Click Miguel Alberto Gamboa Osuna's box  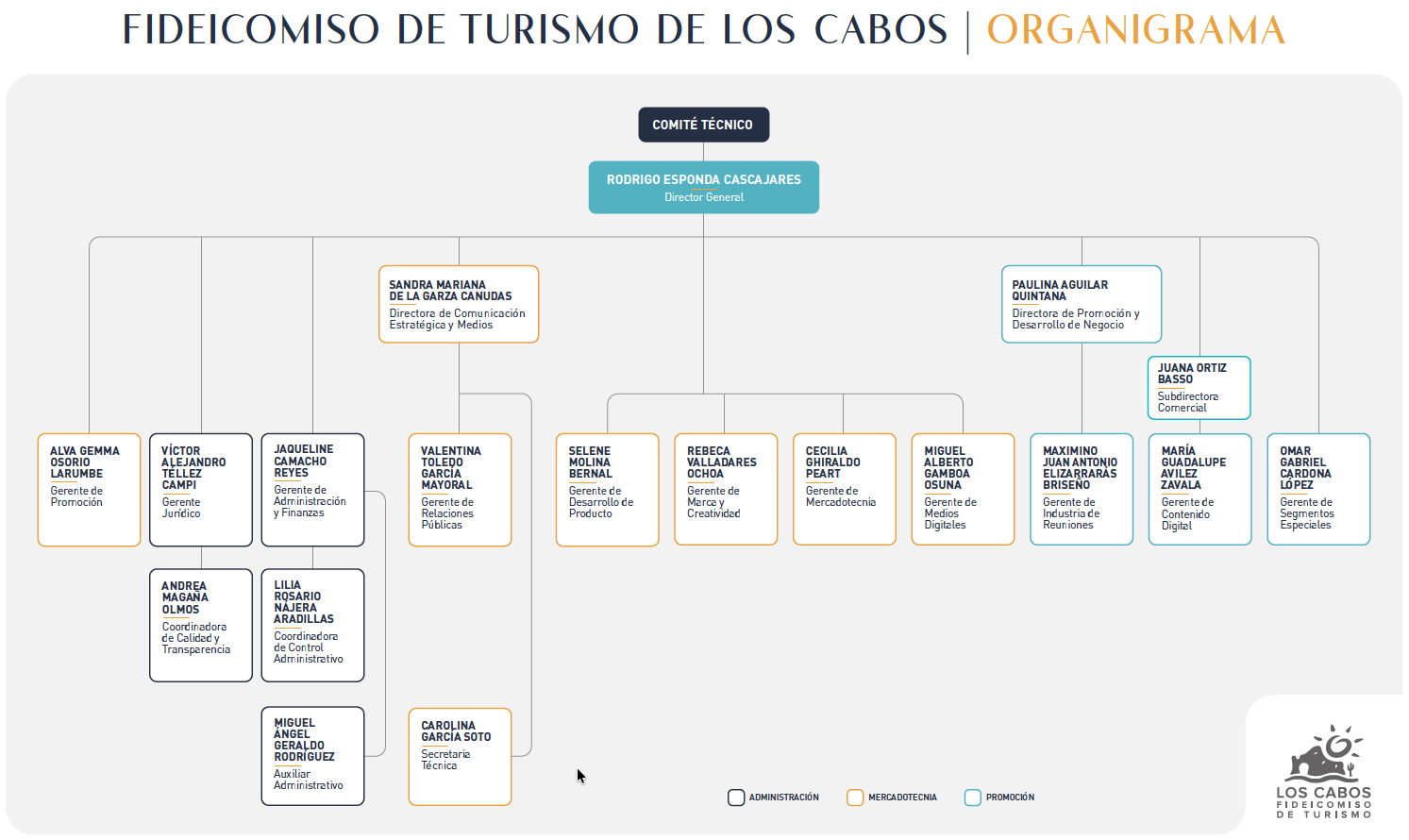point(963,489)
